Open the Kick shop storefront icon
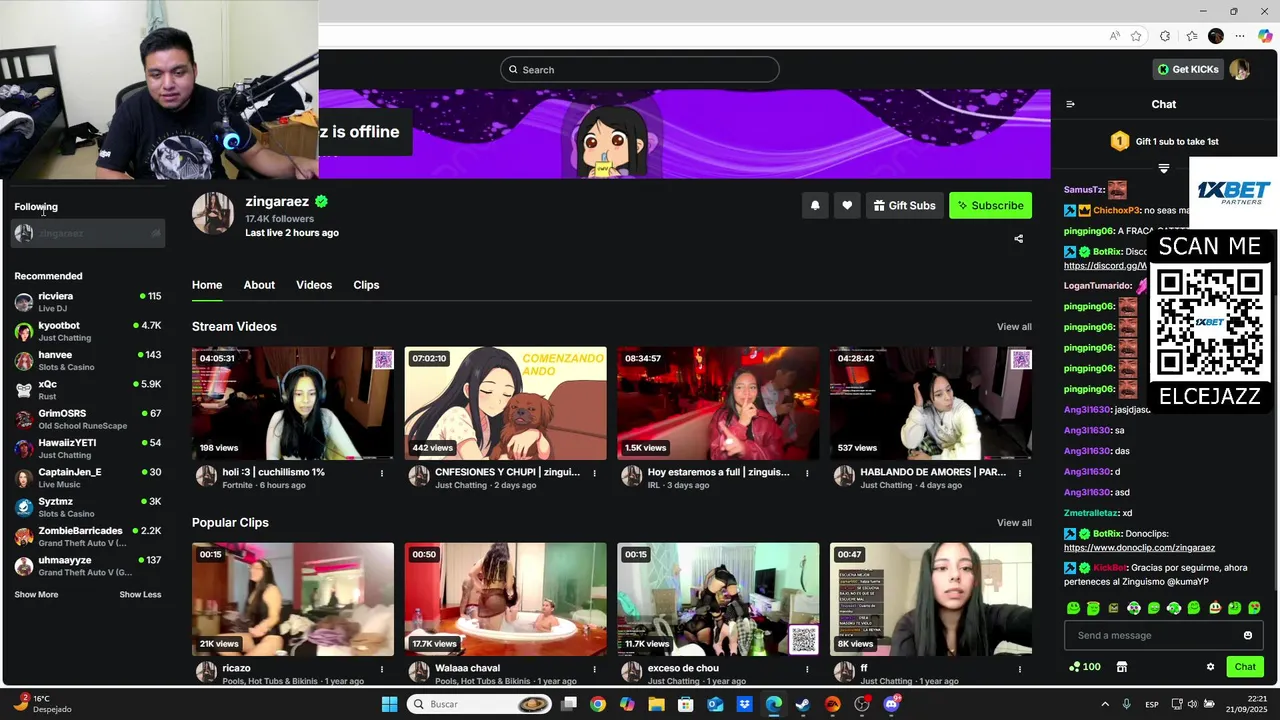Screen dimensions: 1280x720 1122,667
